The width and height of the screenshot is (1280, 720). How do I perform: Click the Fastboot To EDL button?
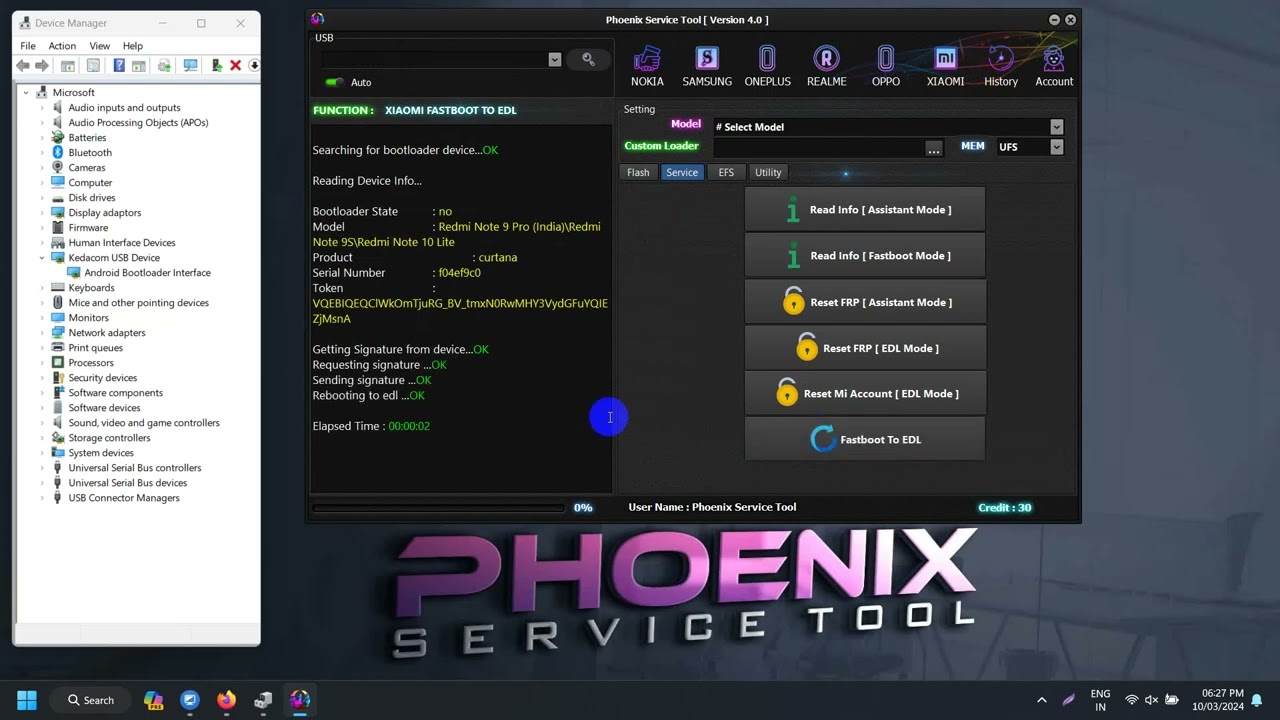click(x=865, y=440)
